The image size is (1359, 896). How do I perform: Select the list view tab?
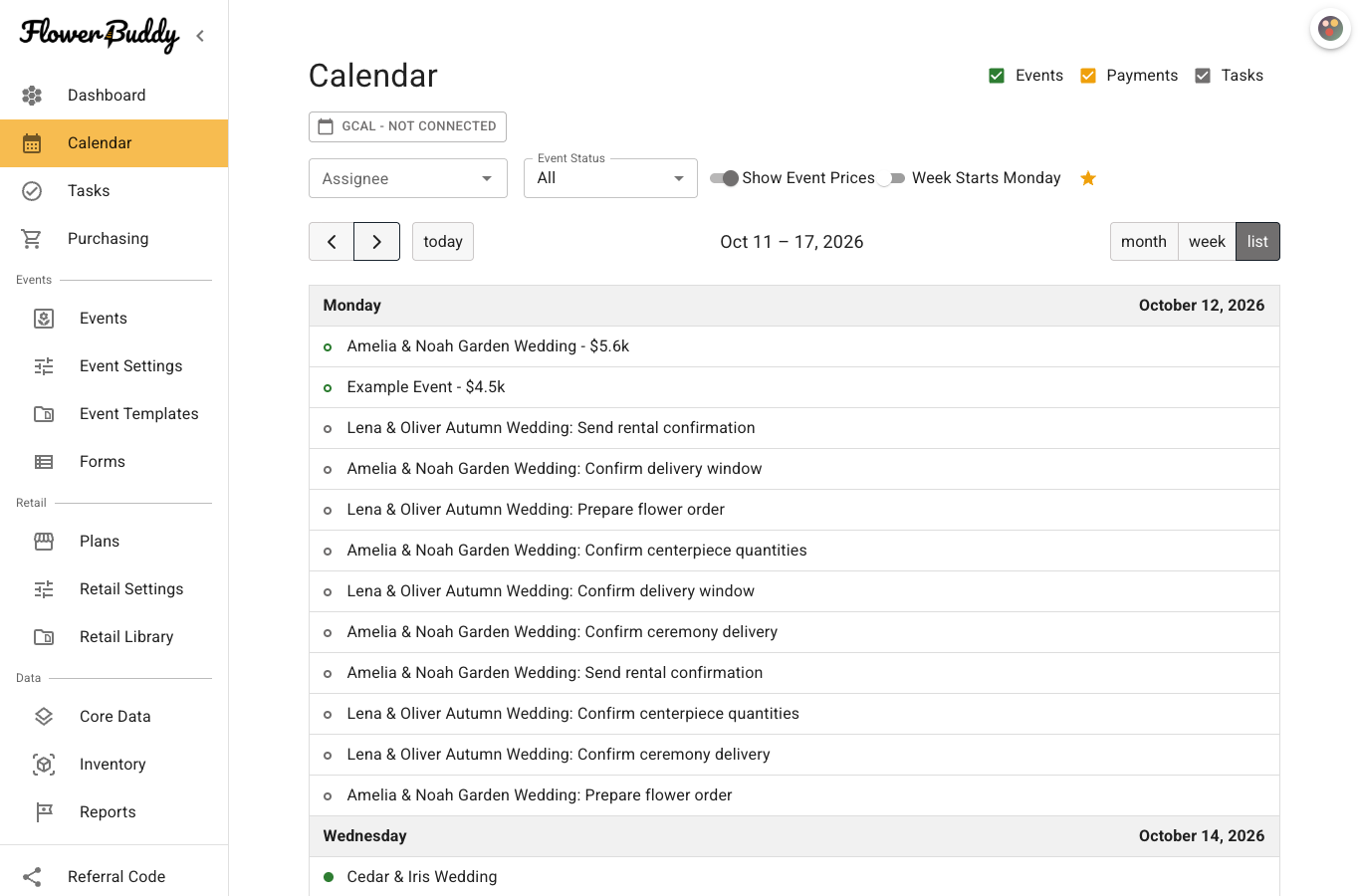pos(1257,242)
